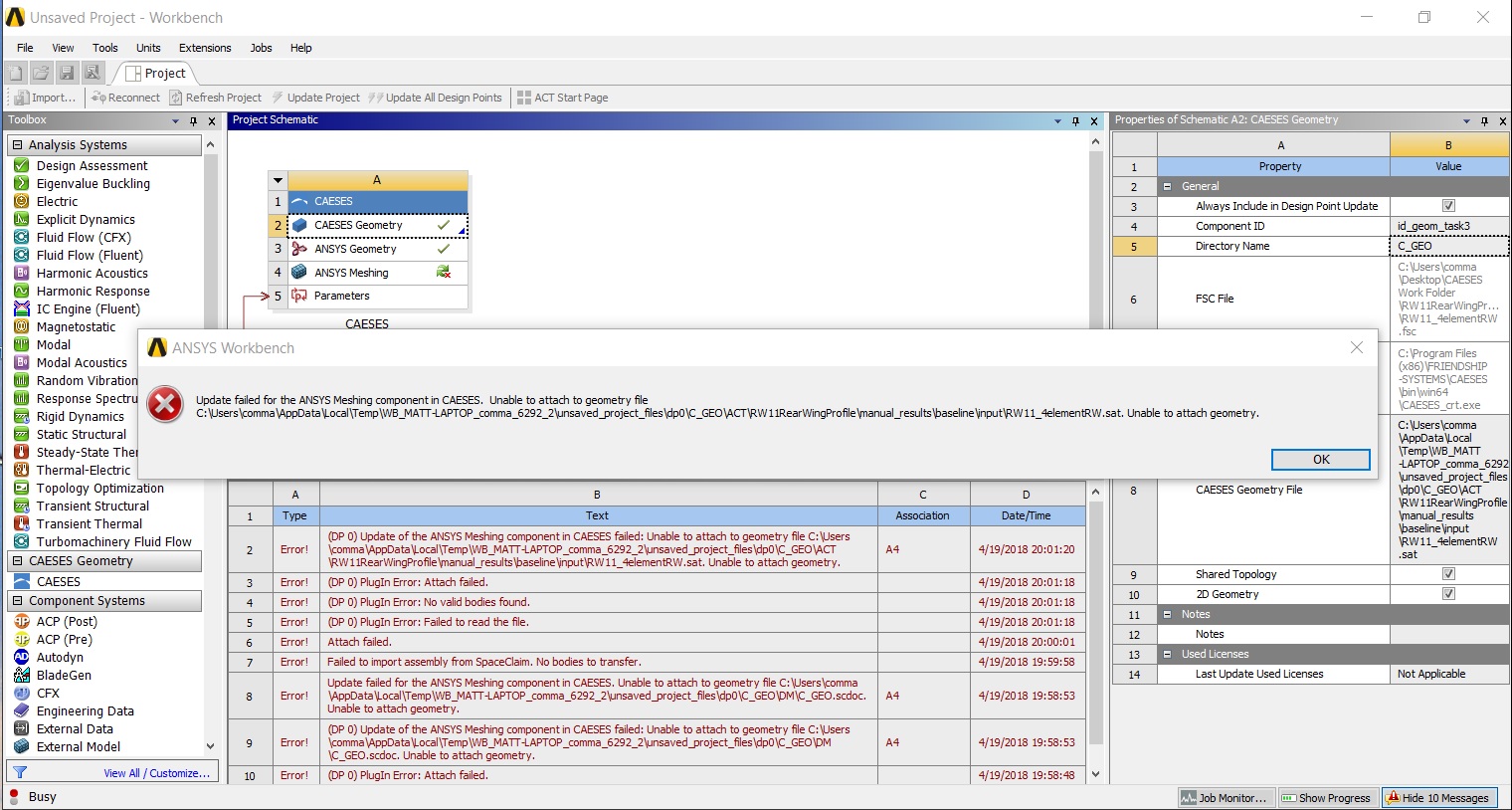The height and width of the screenshot is (810, 1512).
Task: Select the Explicit Dynamics system icon
Action: pyautogui.click(x=21, y=220)
